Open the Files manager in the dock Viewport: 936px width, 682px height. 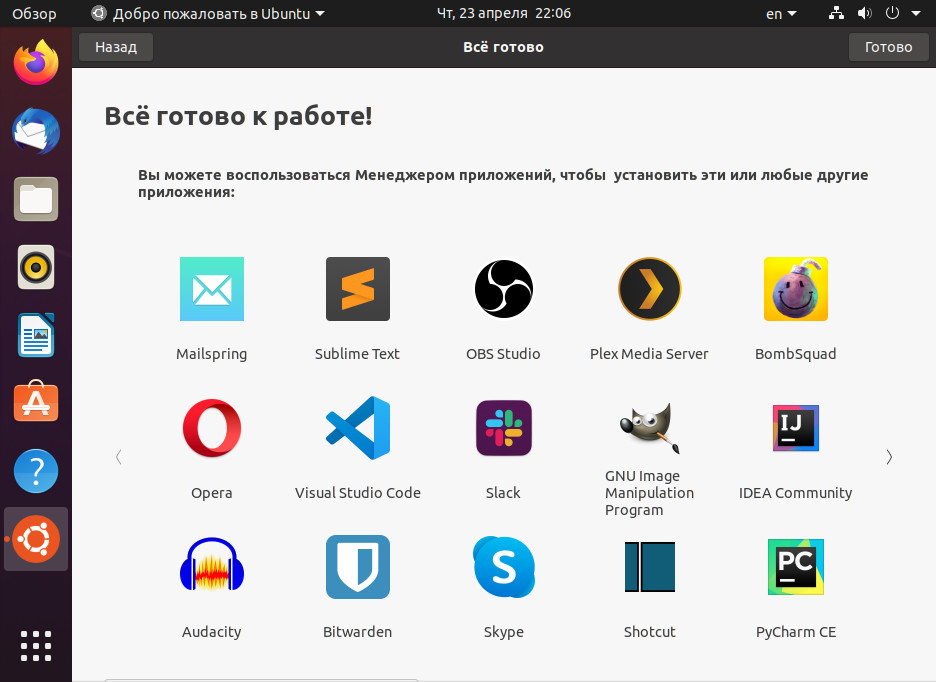(x=36, y=199)
